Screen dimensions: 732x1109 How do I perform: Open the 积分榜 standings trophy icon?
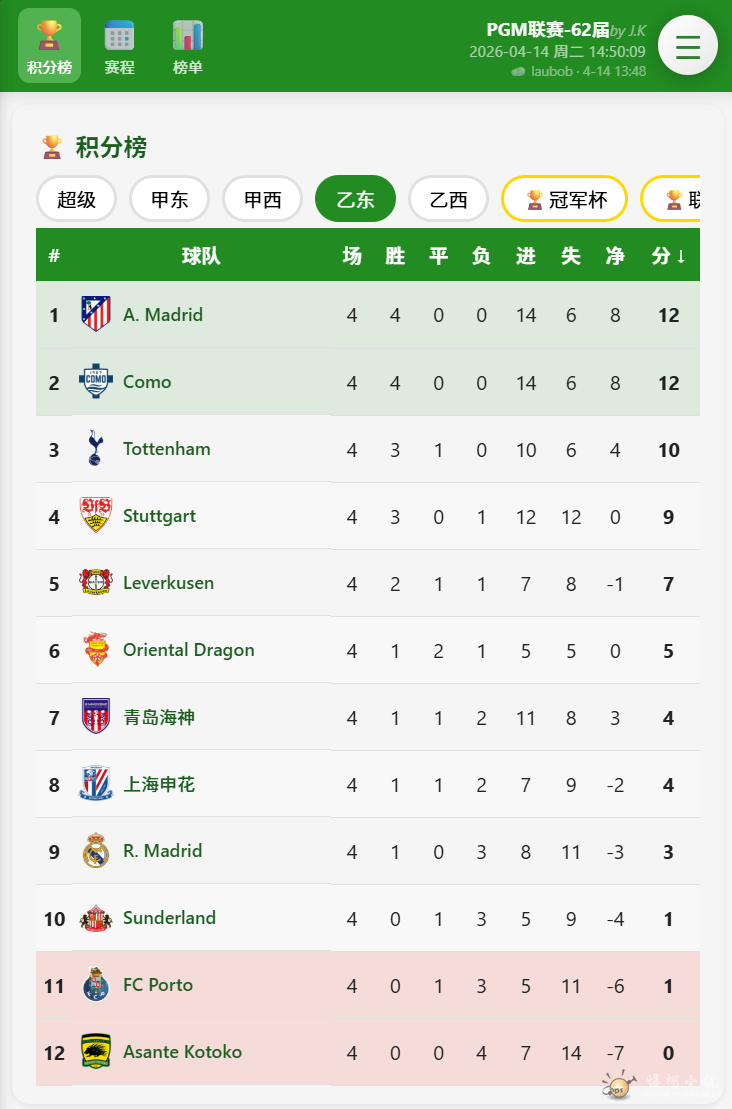[49, 37]
